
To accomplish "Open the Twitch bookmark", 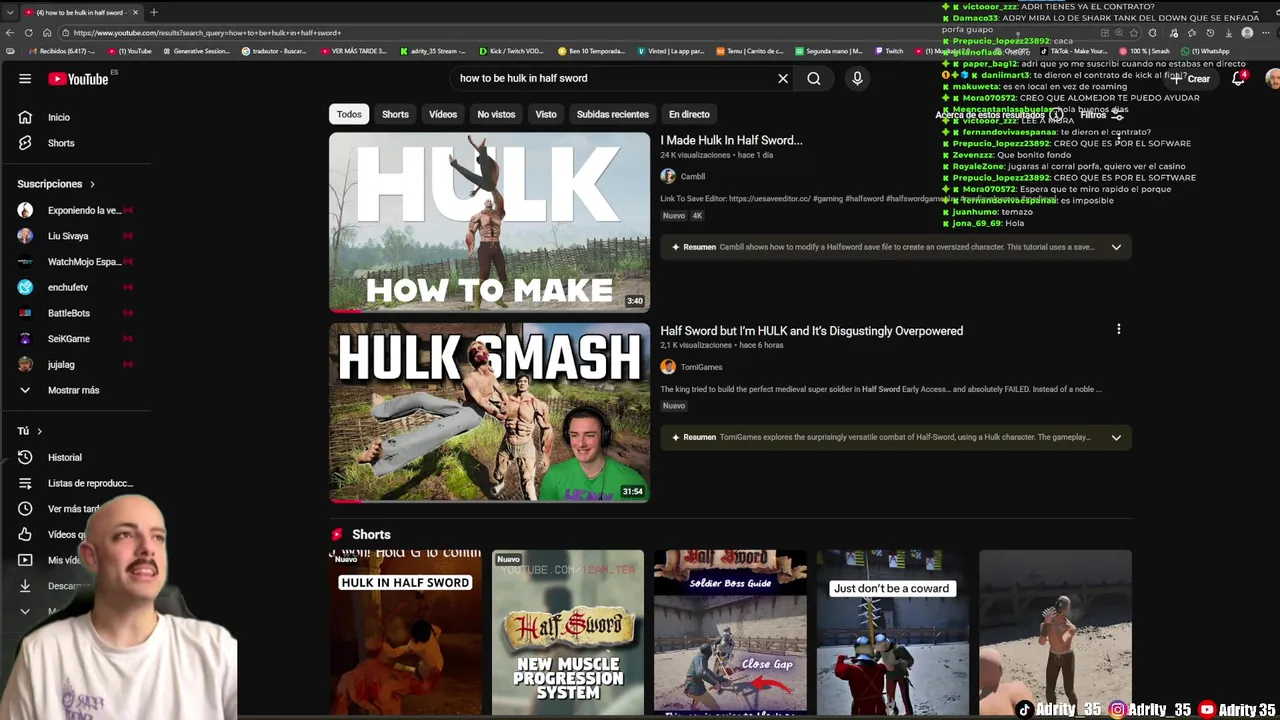I will pyautogui.click(x=889, y=51).
